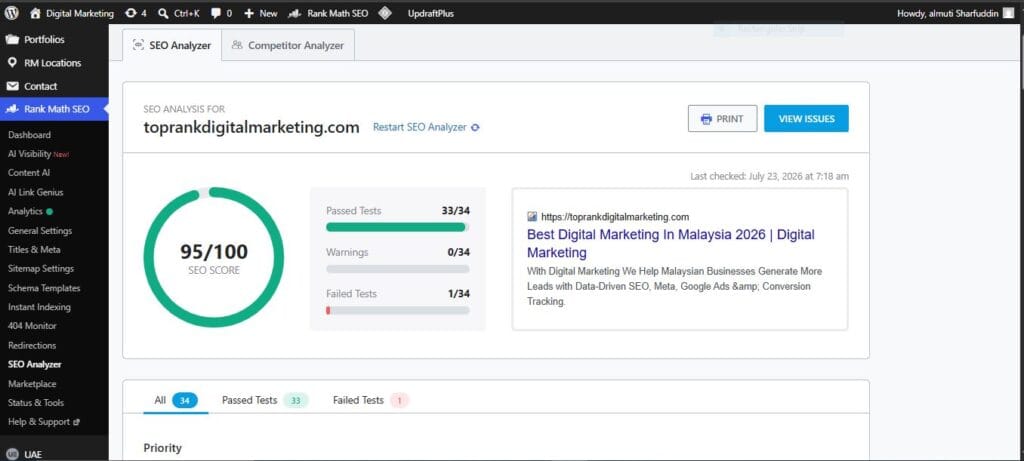The width and height of the screenshot is (1024, 461).
Task: Click the UAE sidebar icon
Action: point(12,454)
